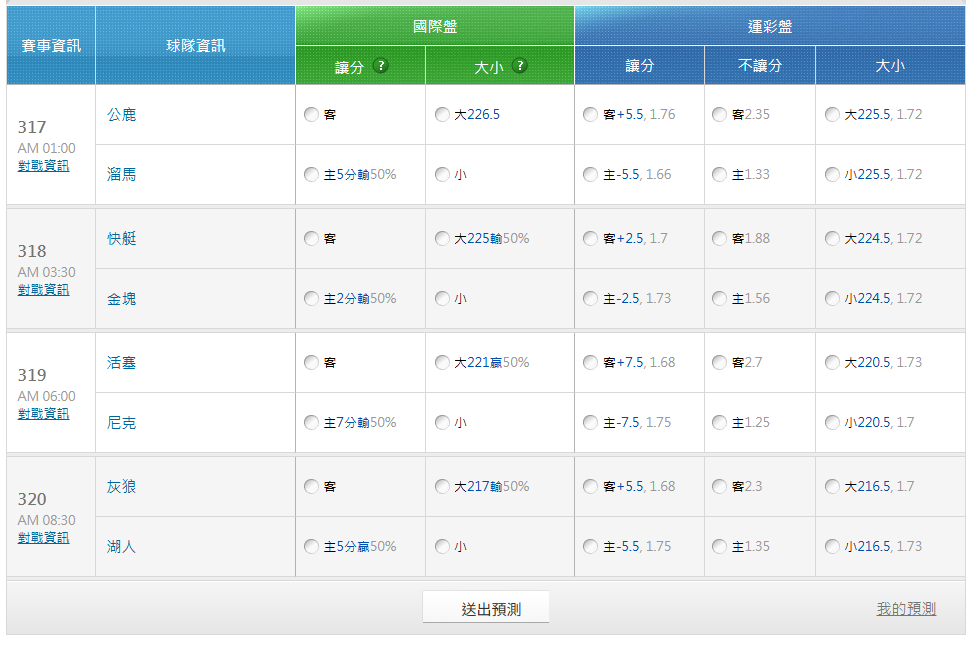Open the help icon beside 大小 in 國際盤
This screenshot has height=645, width=971.
click(520, 66)
